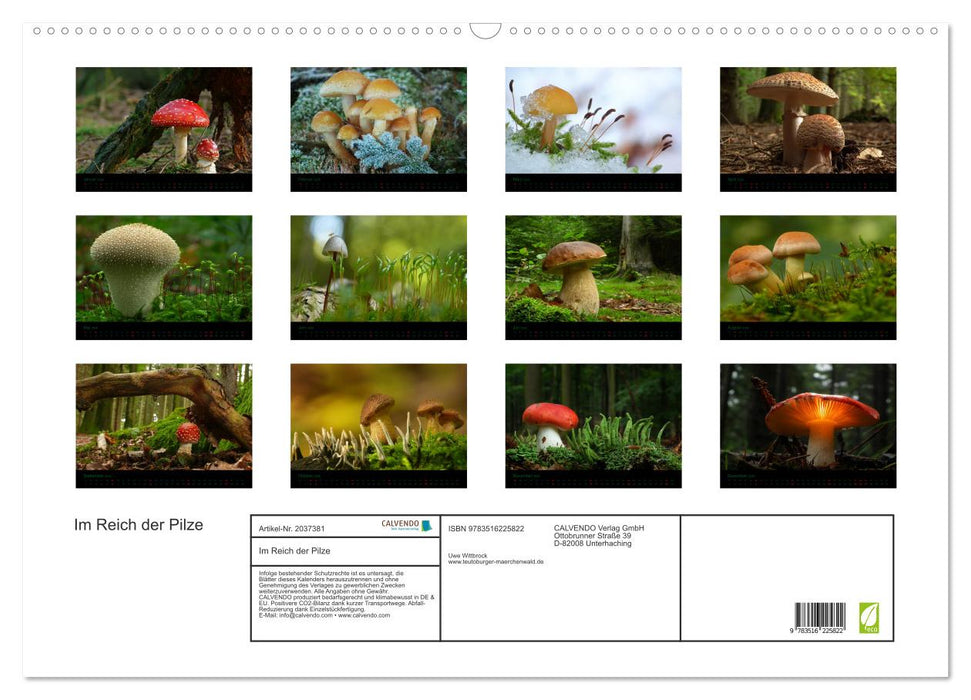The height and width of the screenshot is (700, 971).
Task: Open the white spiky puffball photo
Action: (x=164, y=269)
